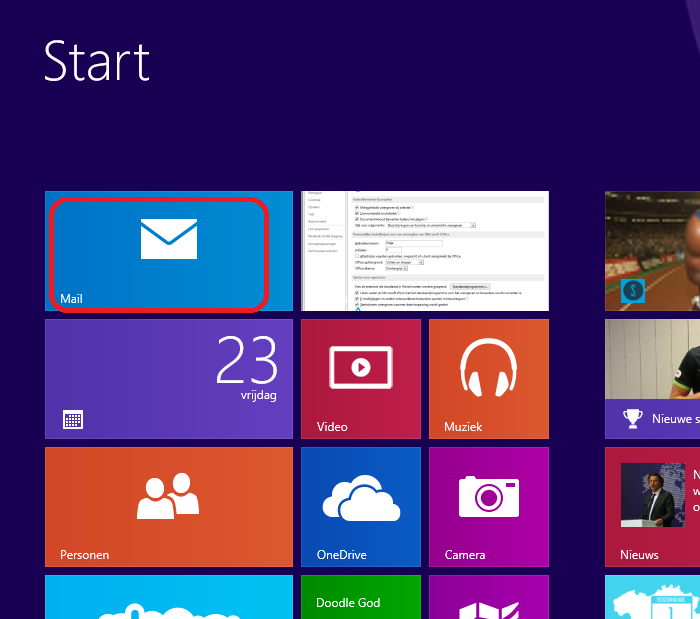Open the OneDrive cloud tile

(x=361, y=507)
